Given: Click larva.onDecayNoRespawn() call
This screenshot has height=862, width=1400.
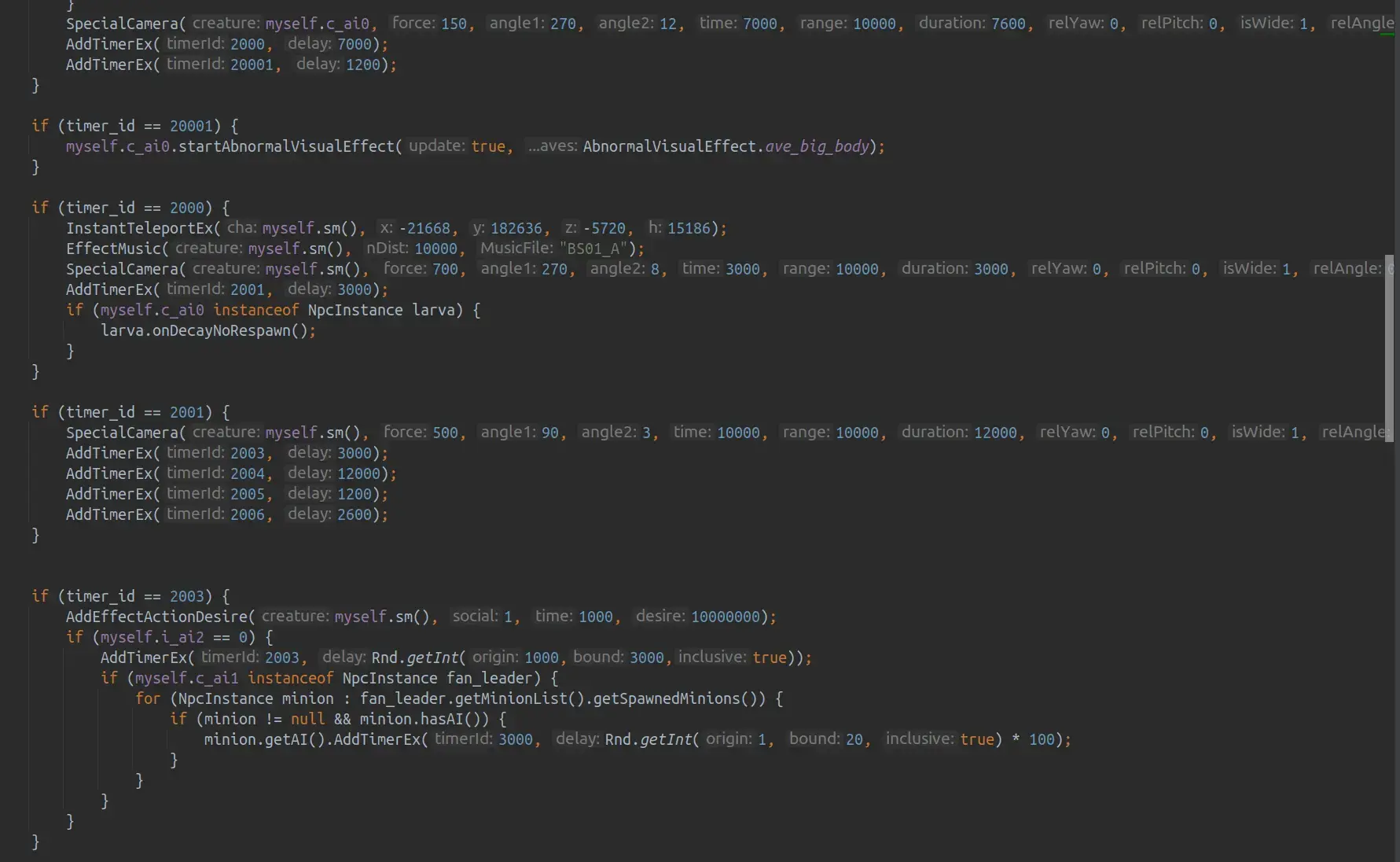Looking at the screenshot, I should coord(204,330).
